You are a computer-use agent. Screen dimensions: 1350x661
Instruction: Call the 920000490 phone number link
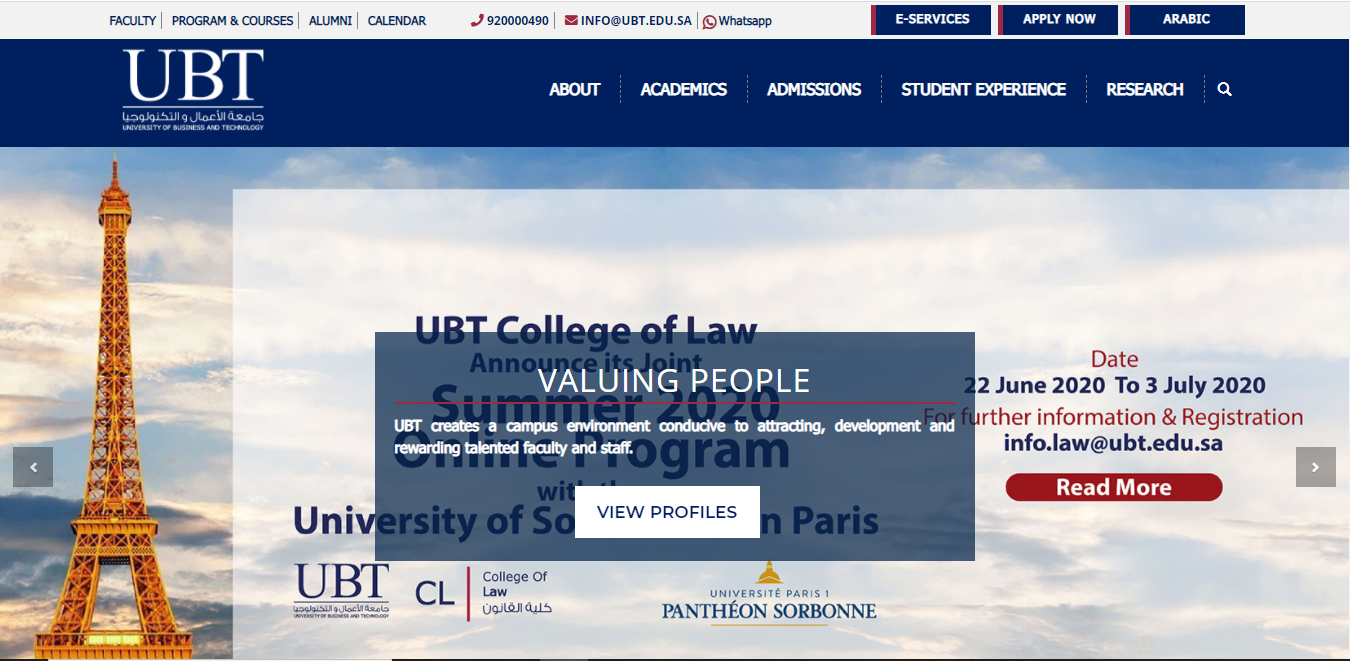[x=518, y=20]
